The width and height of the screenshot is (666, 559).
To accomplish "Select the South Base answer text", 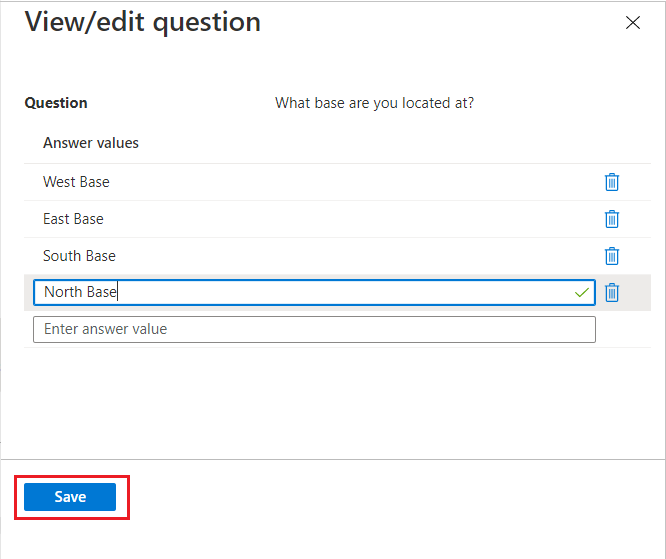I will point(79,256).
